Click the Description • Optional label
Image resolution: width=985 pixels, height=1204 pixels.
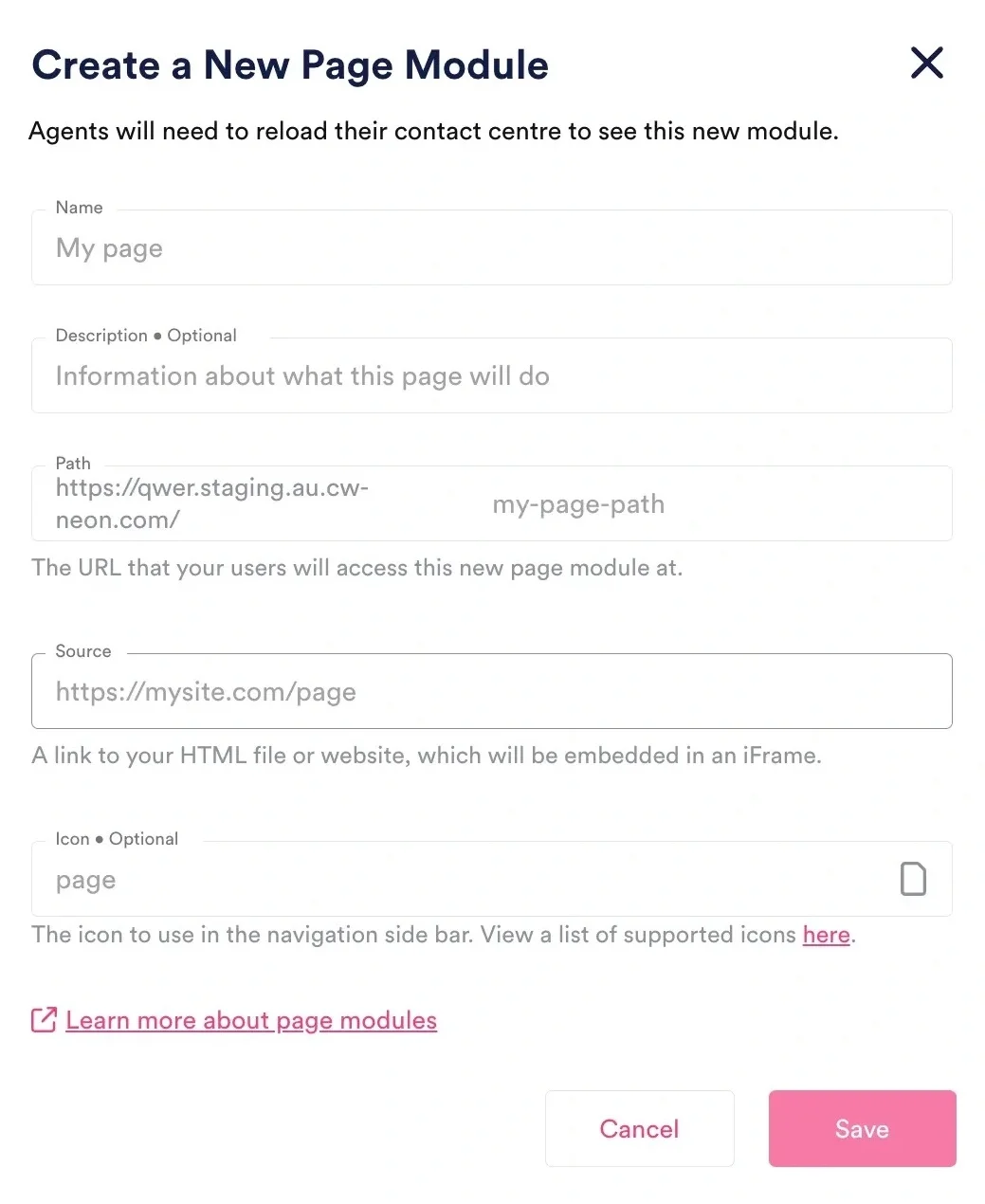click(x=146, y=336)
